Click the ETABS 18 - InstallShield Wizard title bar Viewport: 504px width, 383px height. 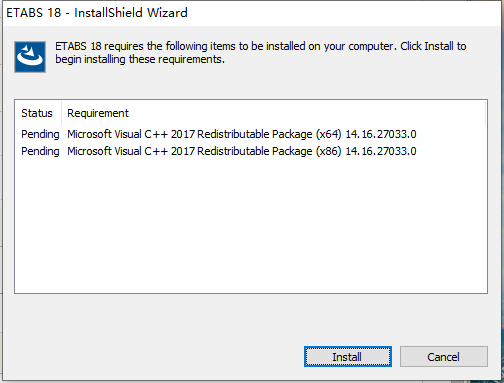click(252, 13)
